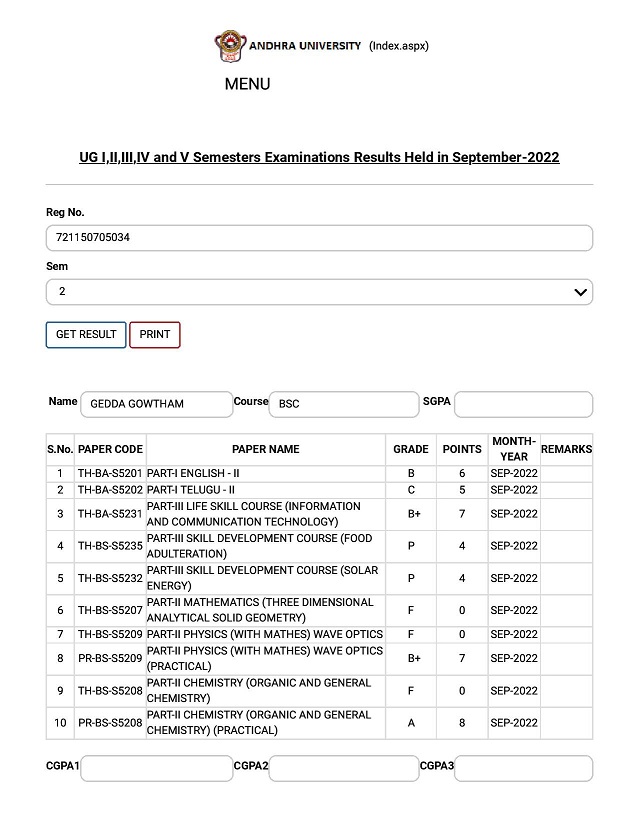Click paper code TH-BS-S5232
The height and width of the screenshot is (825, 638).
110,578
